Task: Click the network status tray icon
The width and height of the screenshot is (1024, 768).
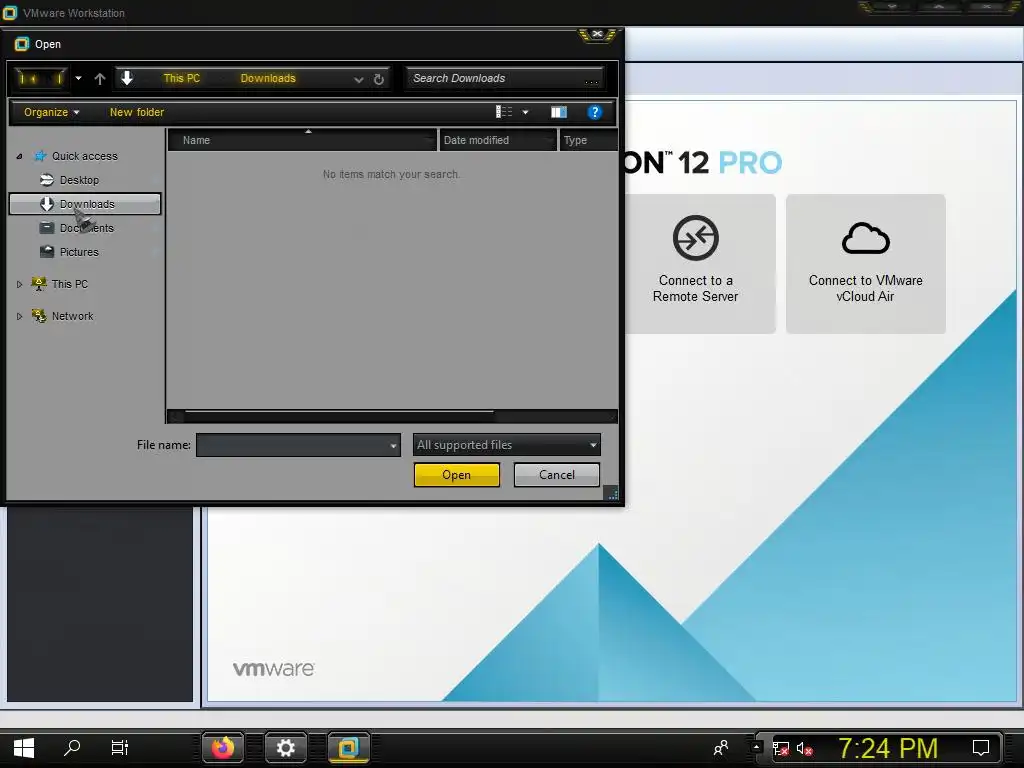Action: pos(780,748)
